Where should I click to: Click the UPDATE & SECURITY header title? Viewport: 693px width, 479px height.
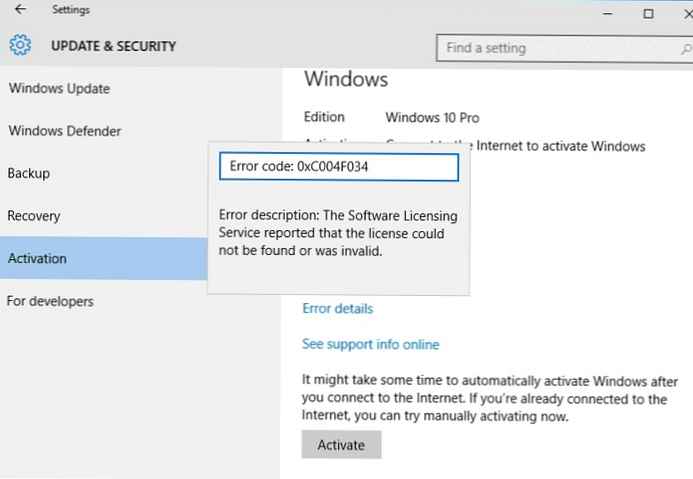coord(113,46)
